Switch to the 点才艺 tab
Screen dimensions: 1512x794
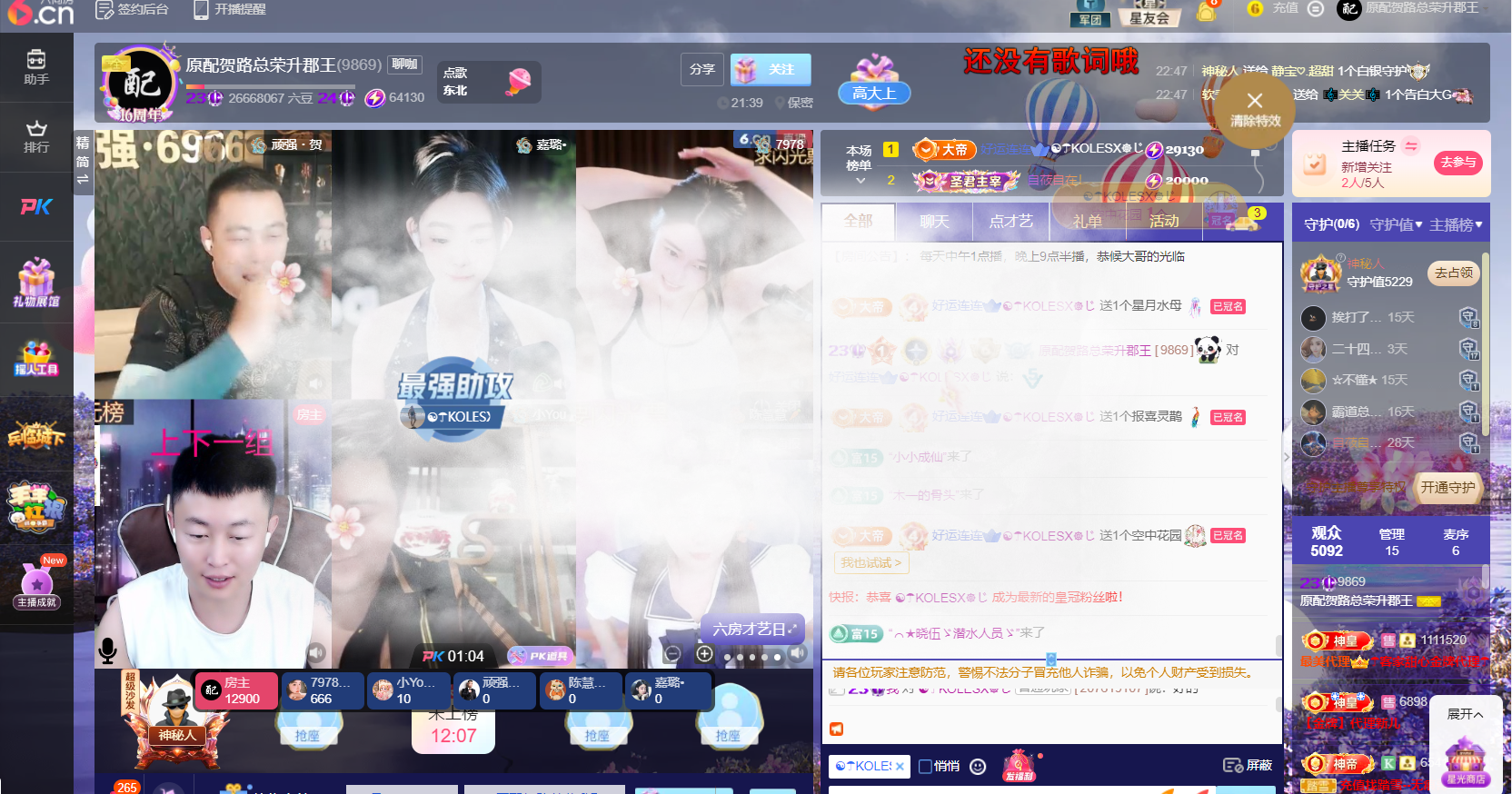[x=1010, y=221]
